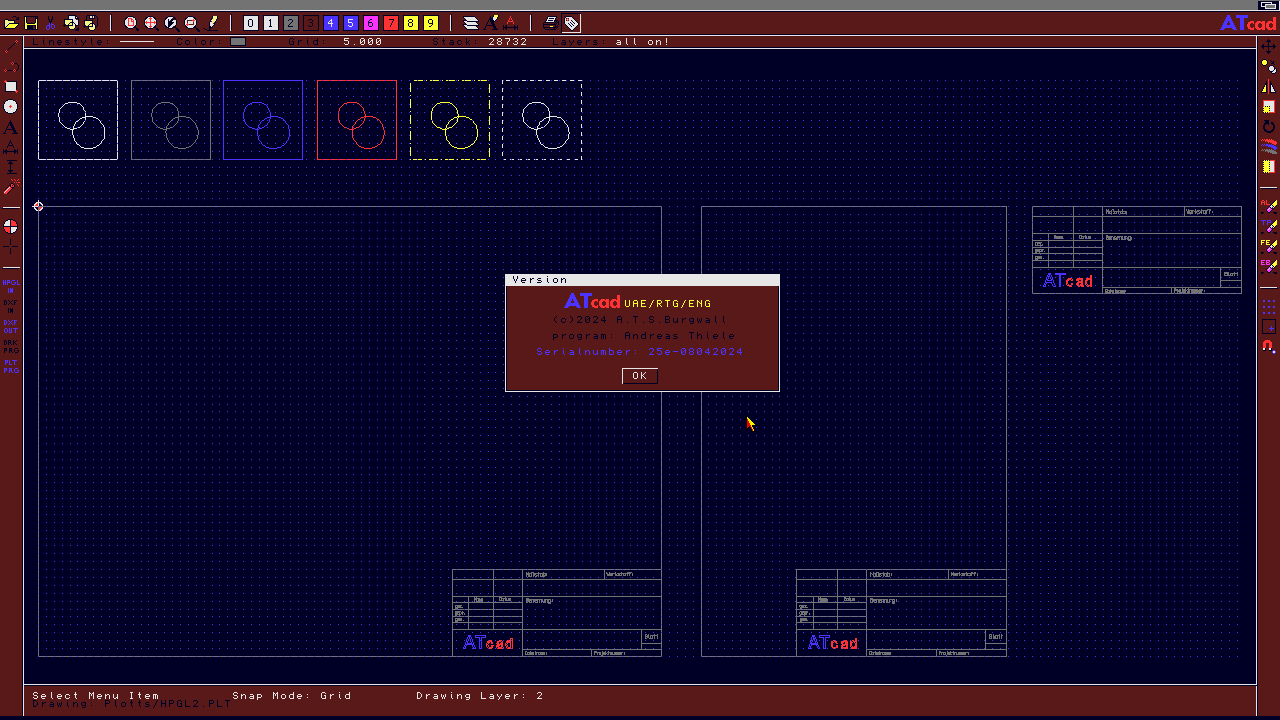Viewport: 1280px width, 720px height.
Task: Open the layers stack menu icon
Action: (471, 23)
